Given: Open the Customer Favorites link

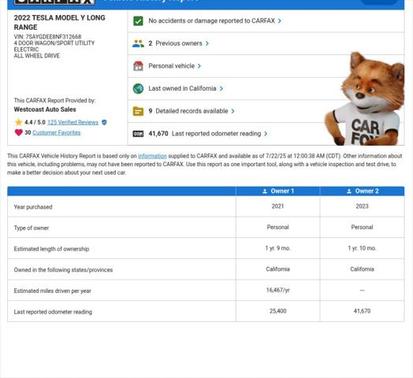Looking at the screenshot, I should [x=56, y=133].
